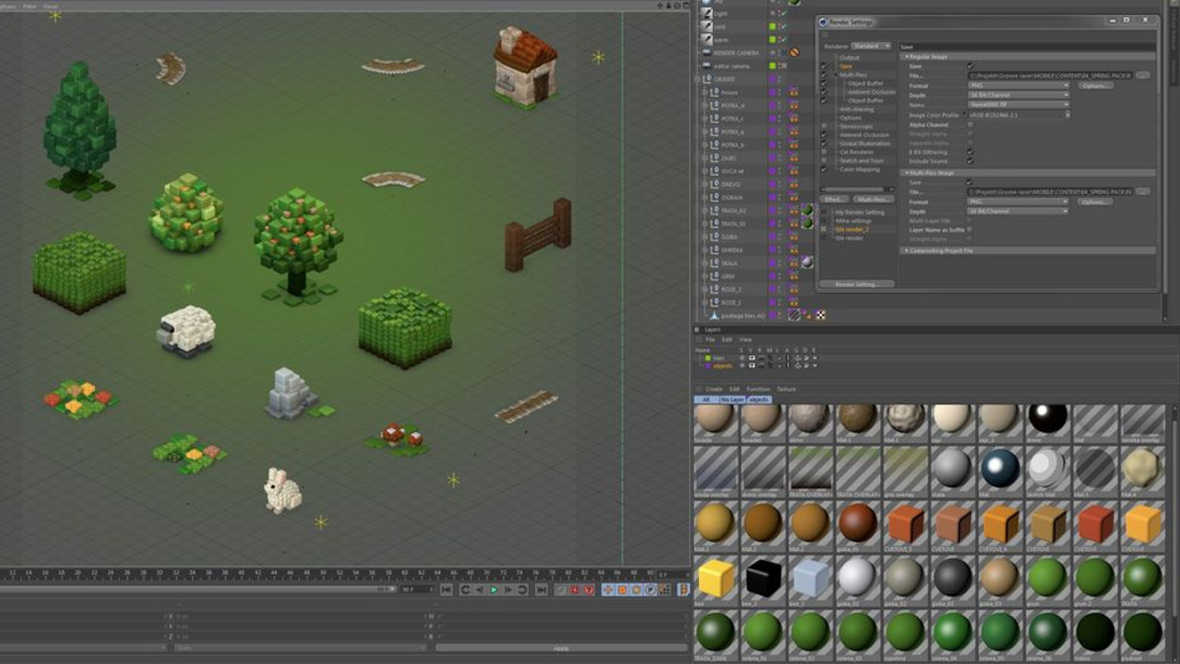Play the animation forward
This screenshot has width=1180, height=664.
click(x=494, y=590)
